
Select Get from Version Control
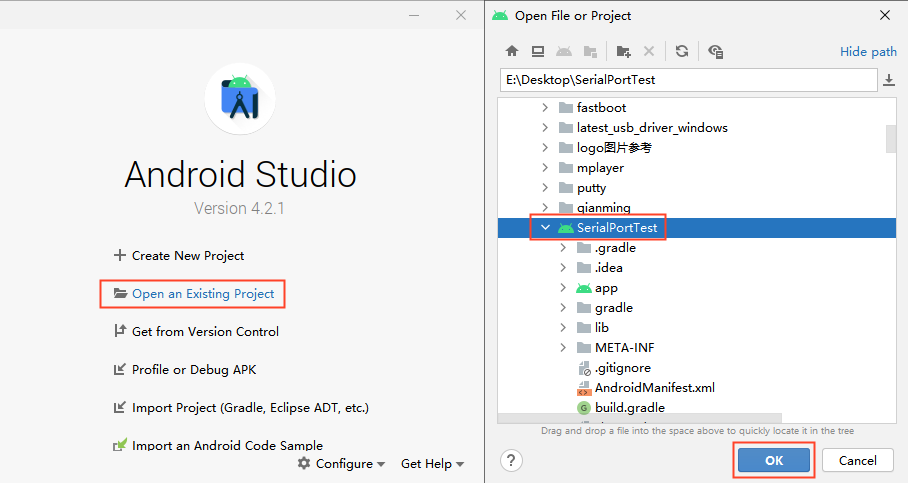pyautogui.click(x=204, y=332)
